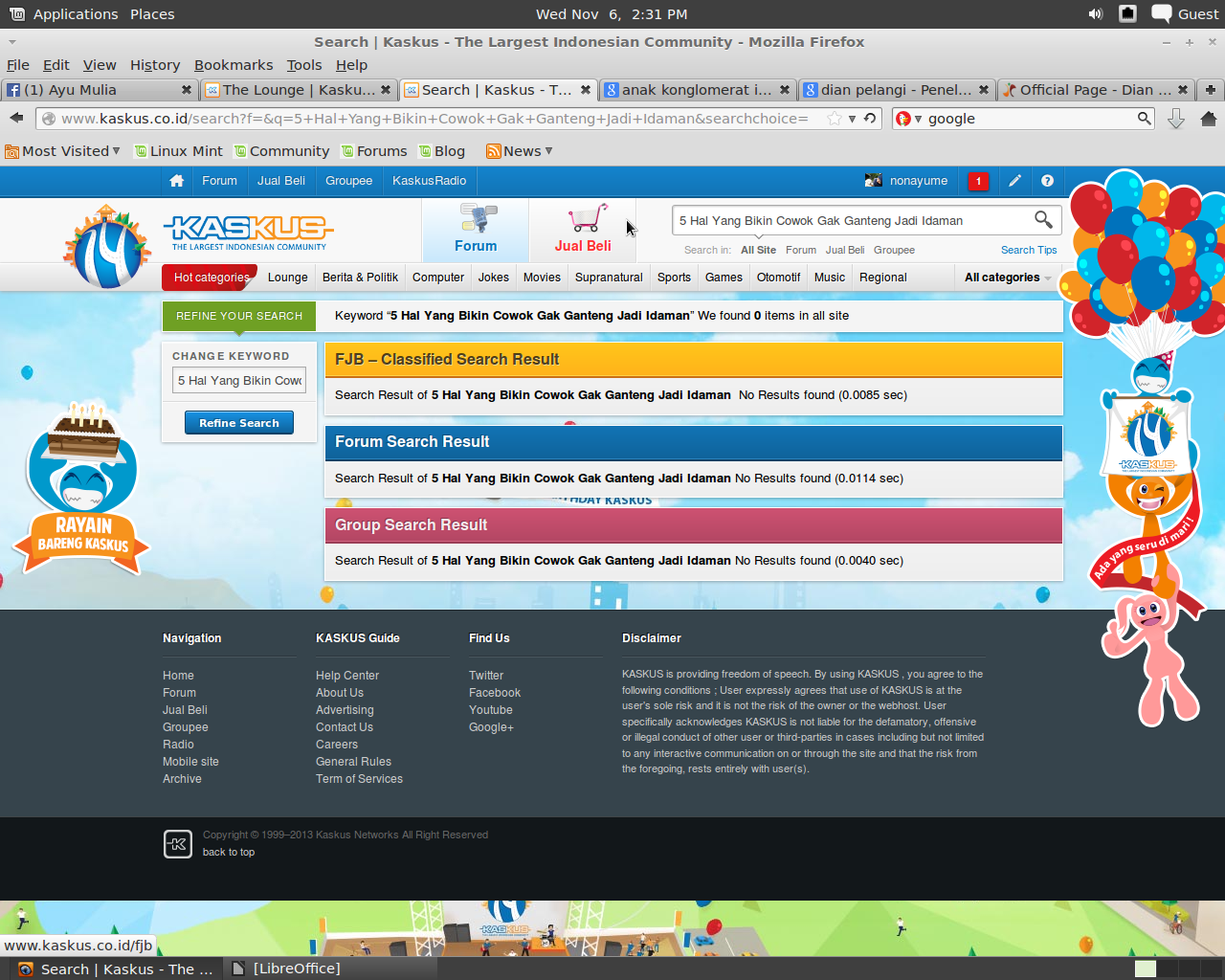The height and width of the screenshot is (980, 1225).
Task: Click the footer Kaskus K logo icon
Action: [x=178, y=844]
